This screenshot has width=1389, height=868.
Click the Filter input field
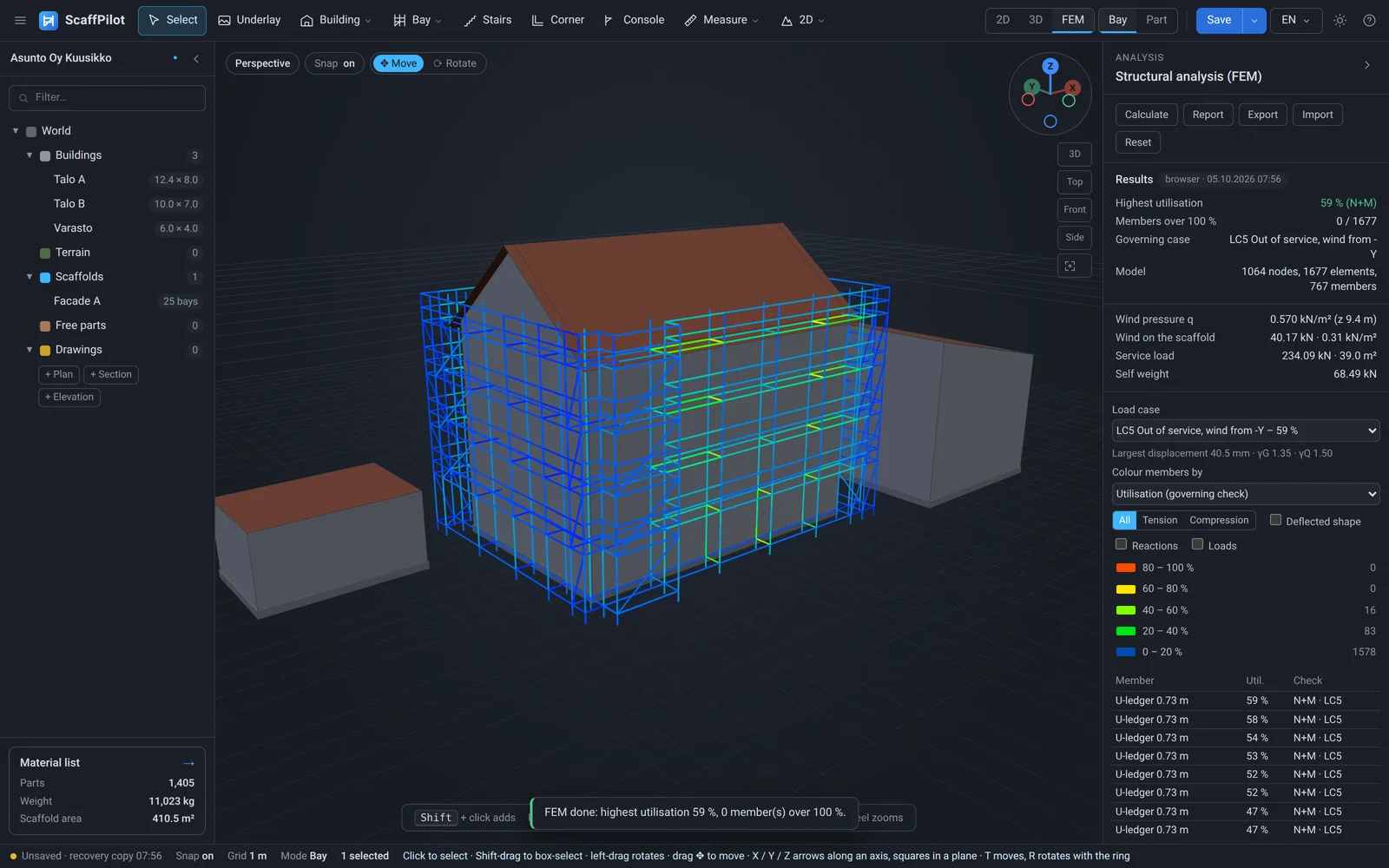click(107, 98)
